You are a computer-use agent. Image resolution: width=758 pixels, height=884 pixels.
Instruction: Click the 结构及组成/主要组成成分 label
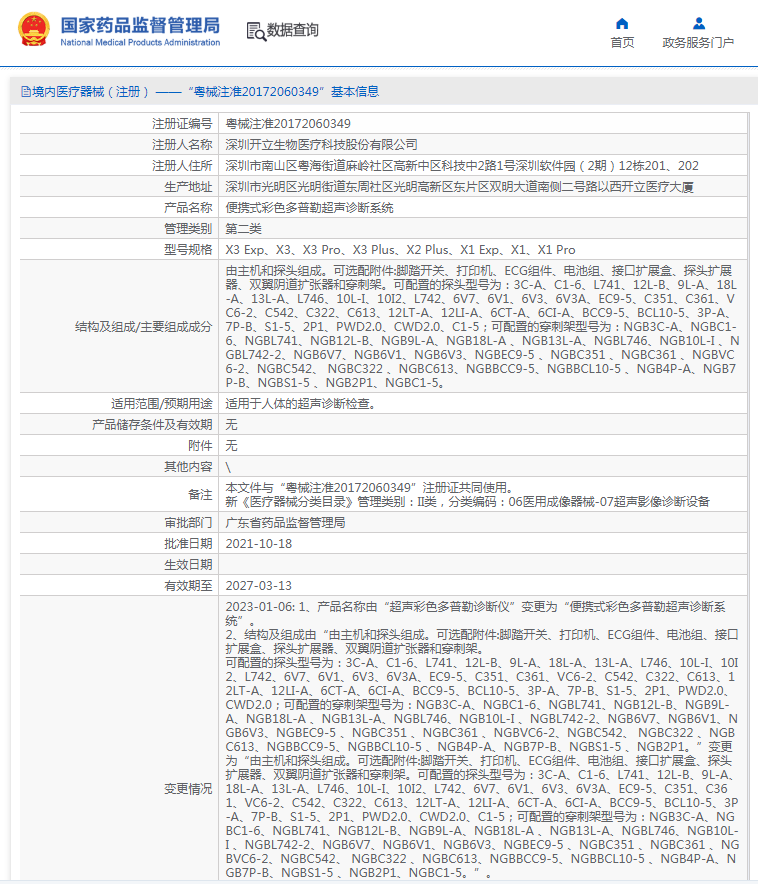click(x=144, y=326)
